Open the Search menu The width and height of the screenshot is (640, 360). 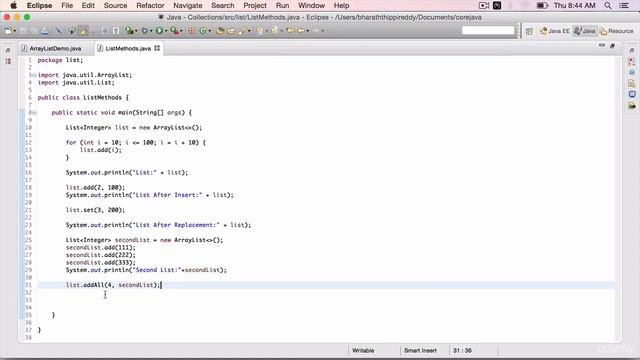click(223, 5)
